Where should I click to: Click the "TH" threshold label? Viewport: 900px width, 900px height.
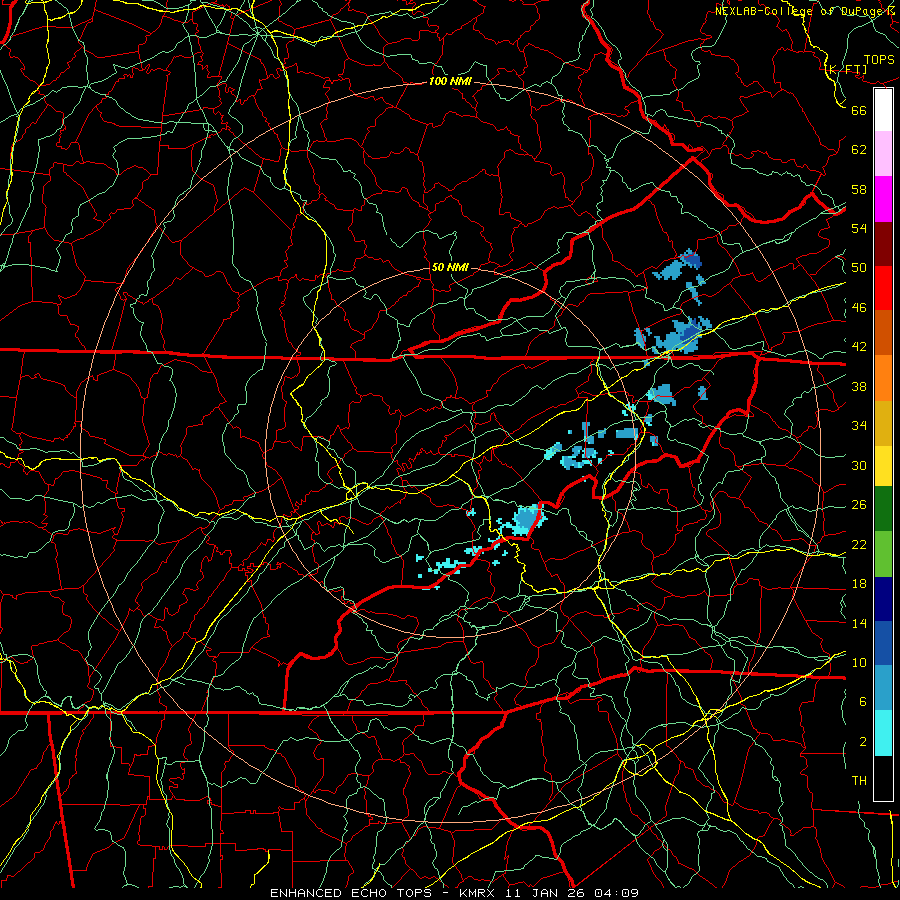(859, 781)
